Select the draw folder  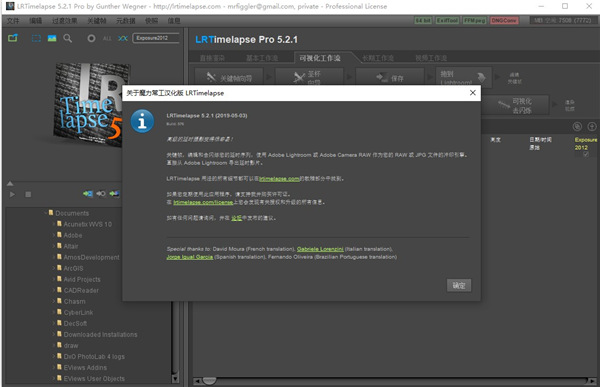click(71, 346)
